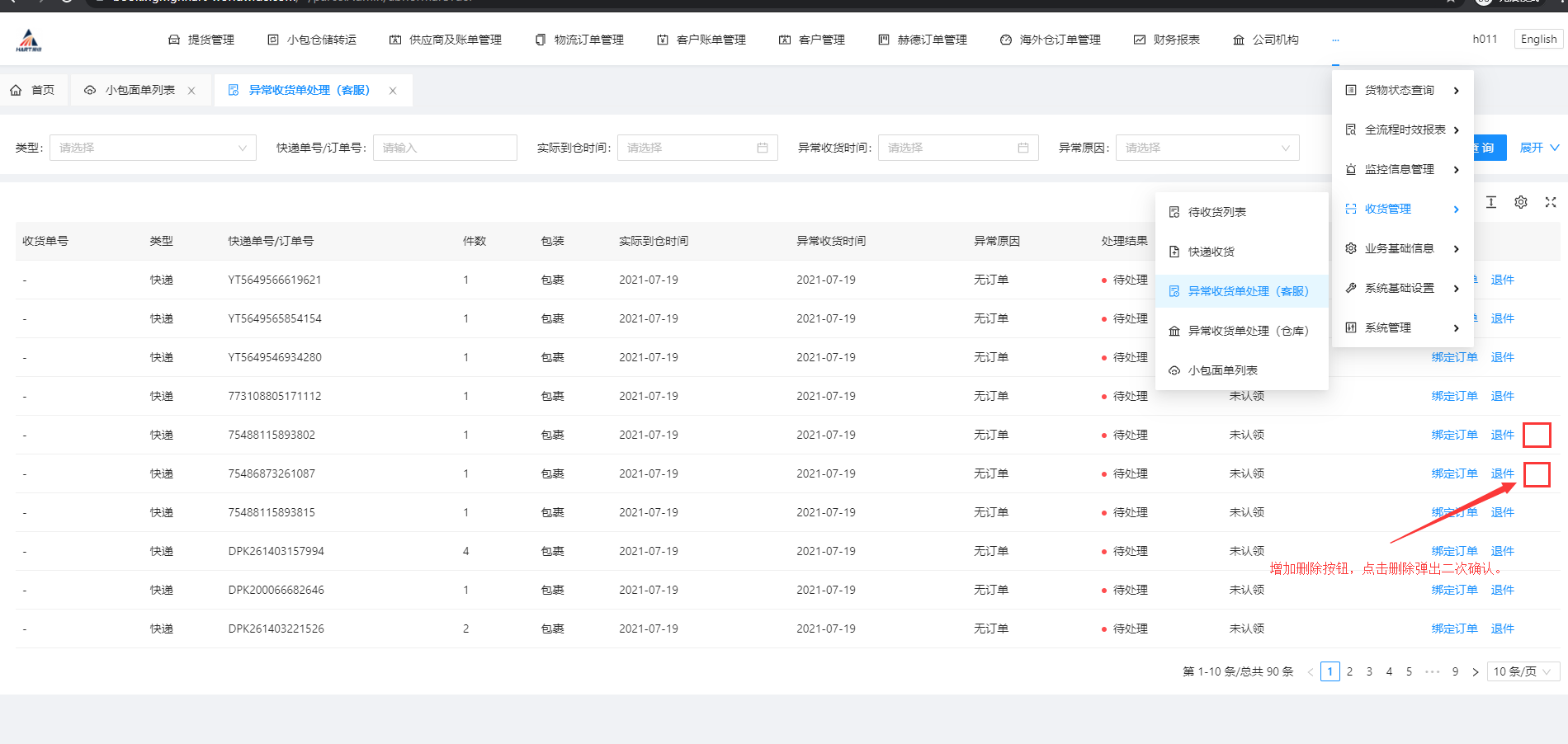Close the 小包面单列表 tab
1568x744 pixels.
[191, 91]
